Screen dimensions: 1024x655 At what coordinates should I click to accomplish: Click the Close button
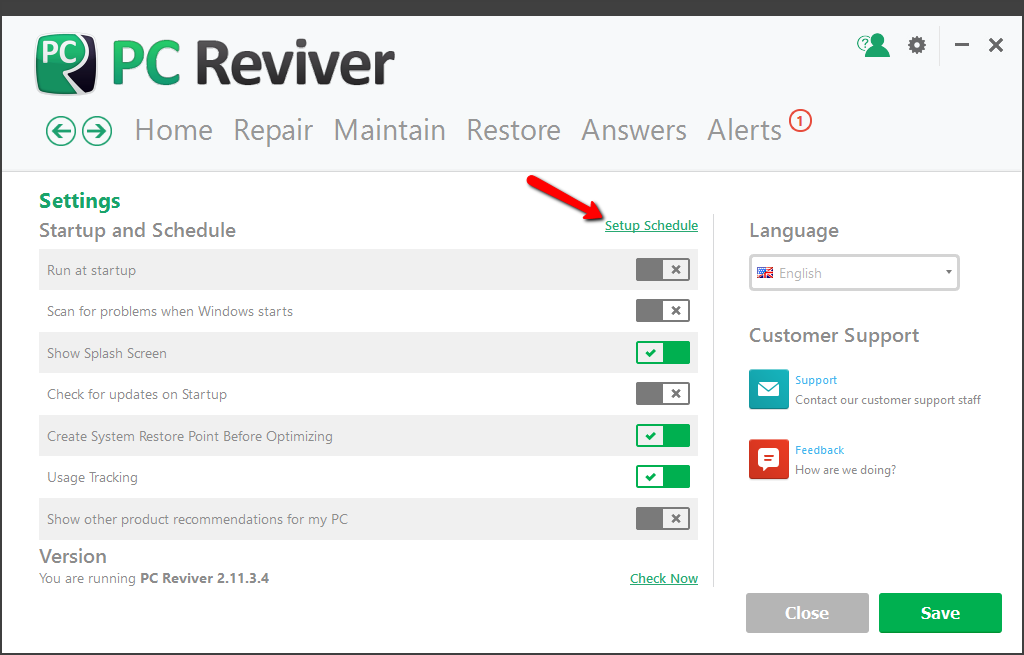tap(807, 613)
